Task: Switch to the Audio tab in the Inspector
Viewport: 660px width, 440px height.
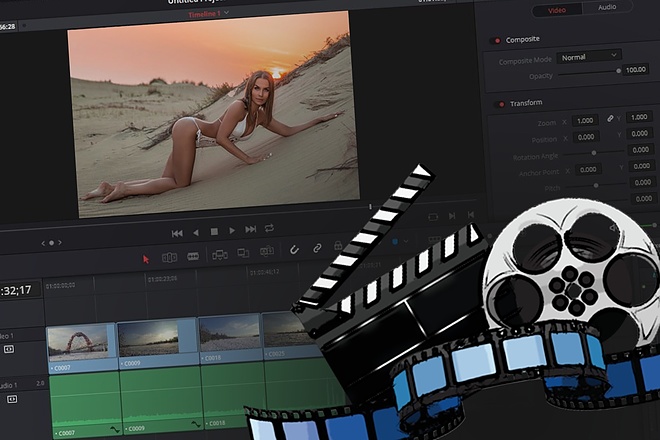Action: (x=607, y=7)
